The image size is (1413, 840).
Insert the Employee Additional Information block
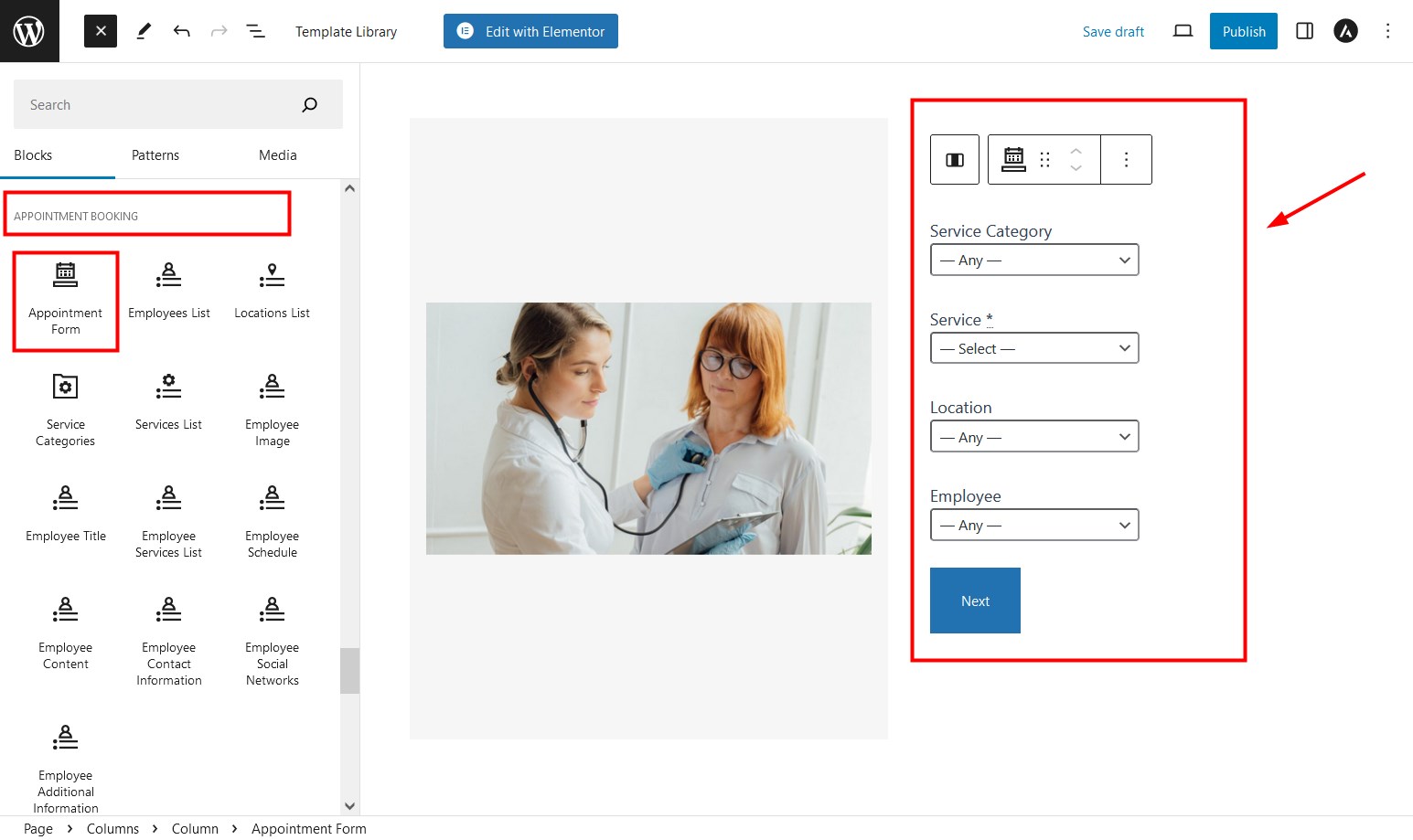coord(66,768)
